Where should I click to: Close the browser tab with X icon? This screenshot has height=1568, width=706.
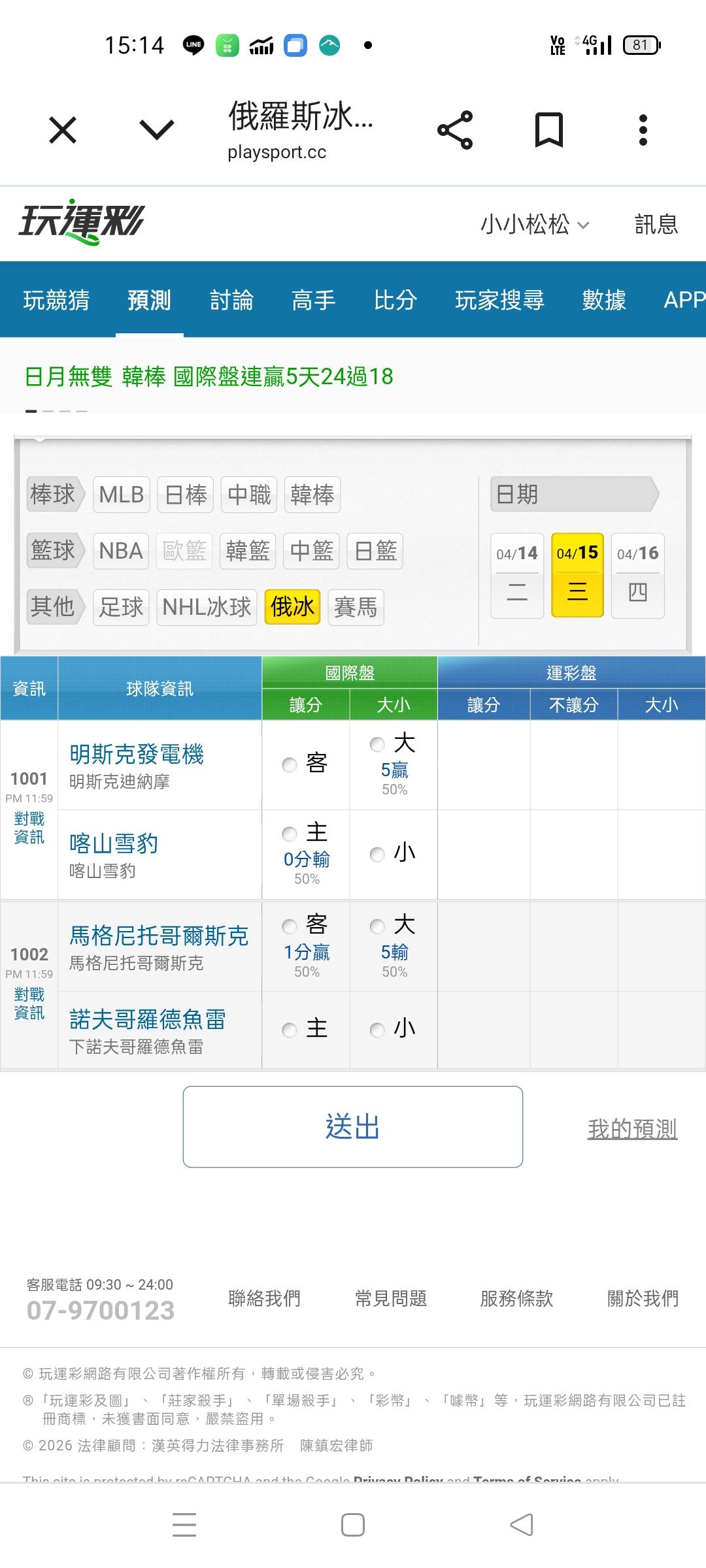pos(63,130)
